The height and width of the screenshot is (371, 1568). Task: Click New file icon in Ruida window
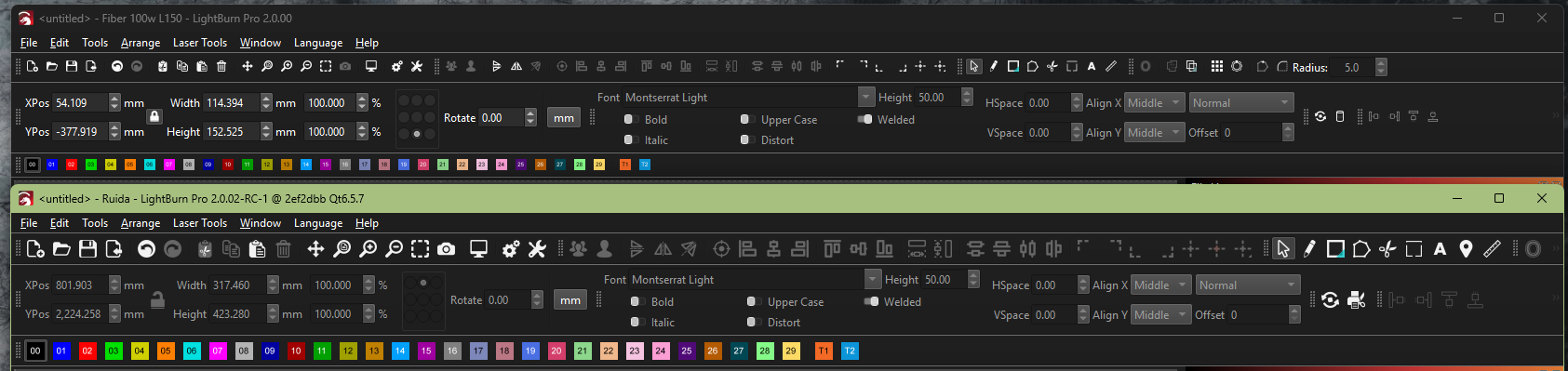point(35,248)
